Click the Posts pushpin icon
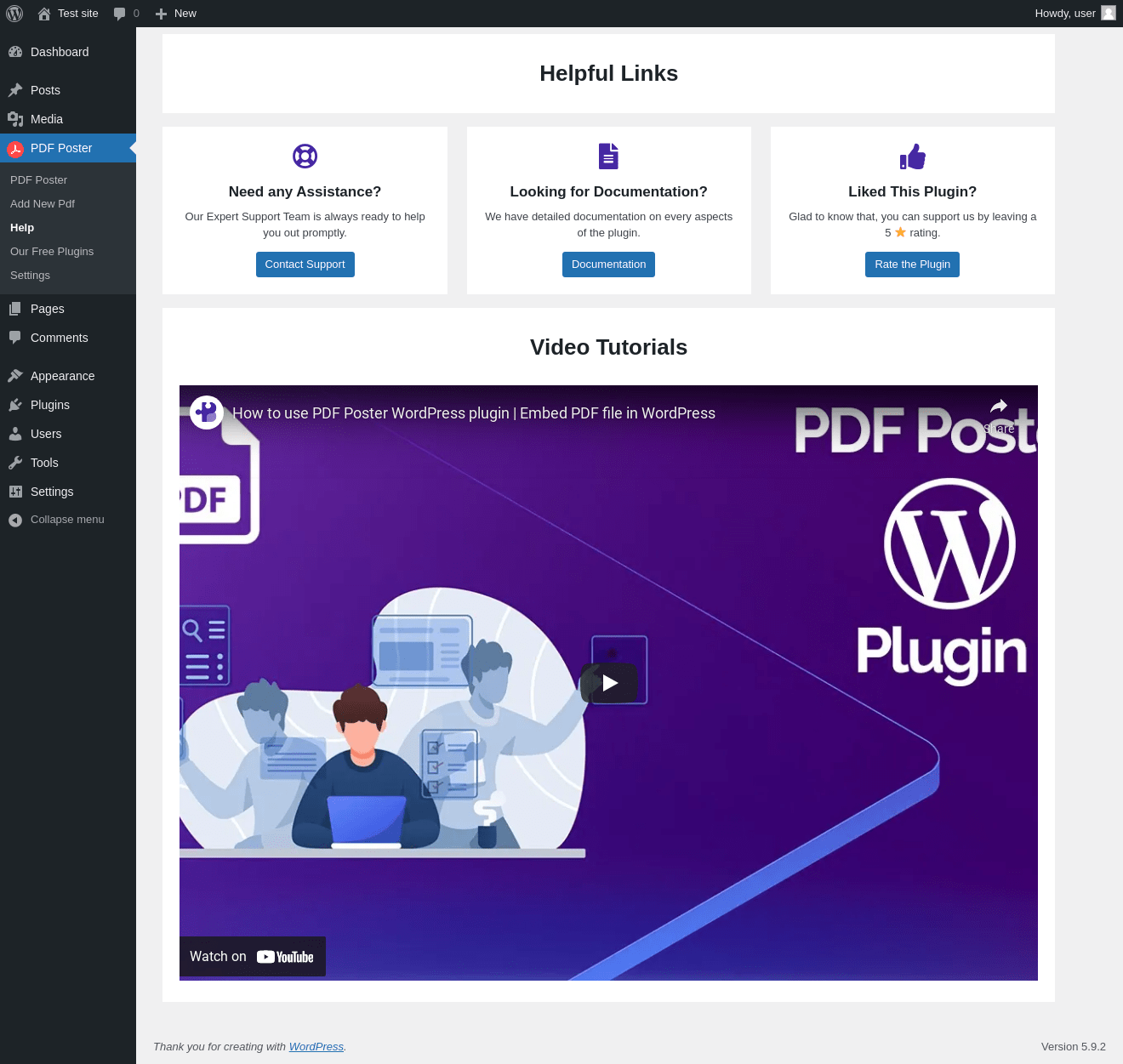The height and width of the screenshot is (1064, 1123). click(x=15, y=90)
